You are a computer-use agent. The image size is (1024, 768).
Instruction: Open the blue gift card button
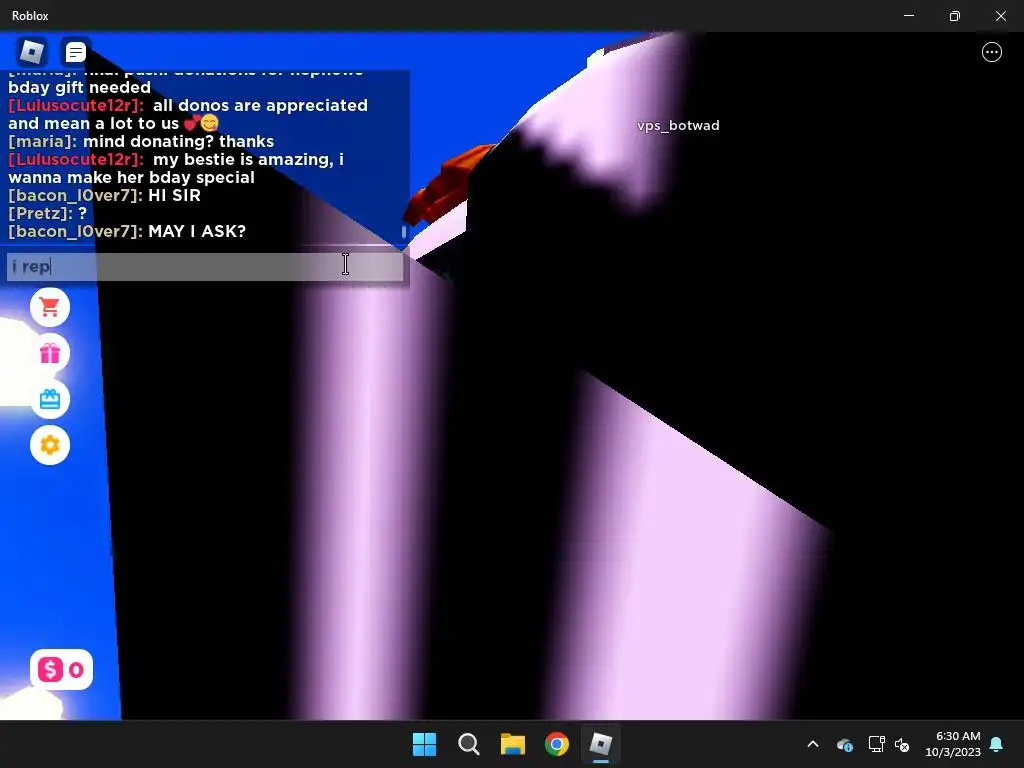50,399
